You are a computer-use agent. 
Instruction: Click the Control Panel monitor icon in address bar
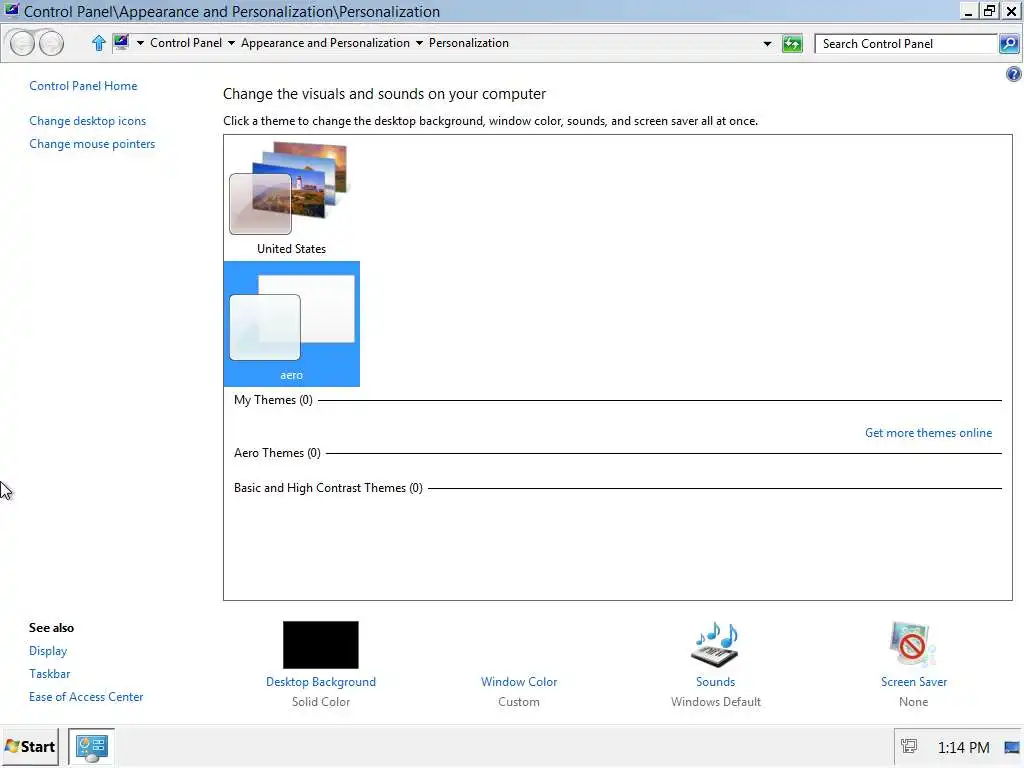coord(121,42)
